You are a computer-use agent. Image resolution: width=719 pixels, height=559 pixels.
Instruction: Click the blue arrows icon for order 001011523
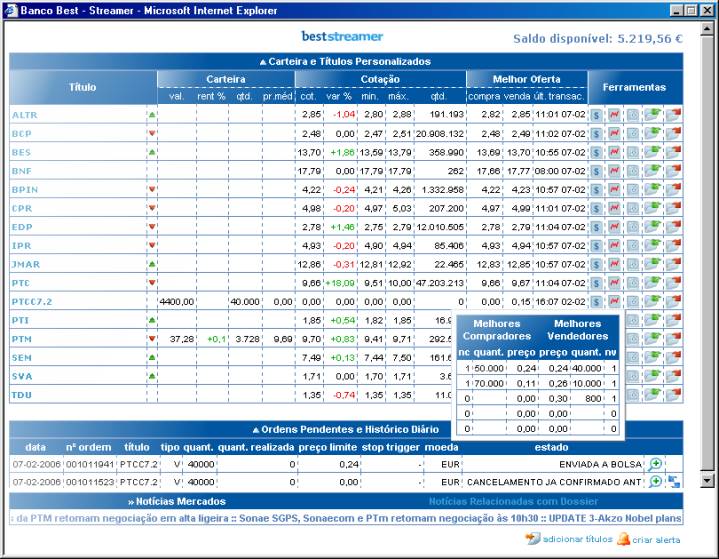[674, 482]
